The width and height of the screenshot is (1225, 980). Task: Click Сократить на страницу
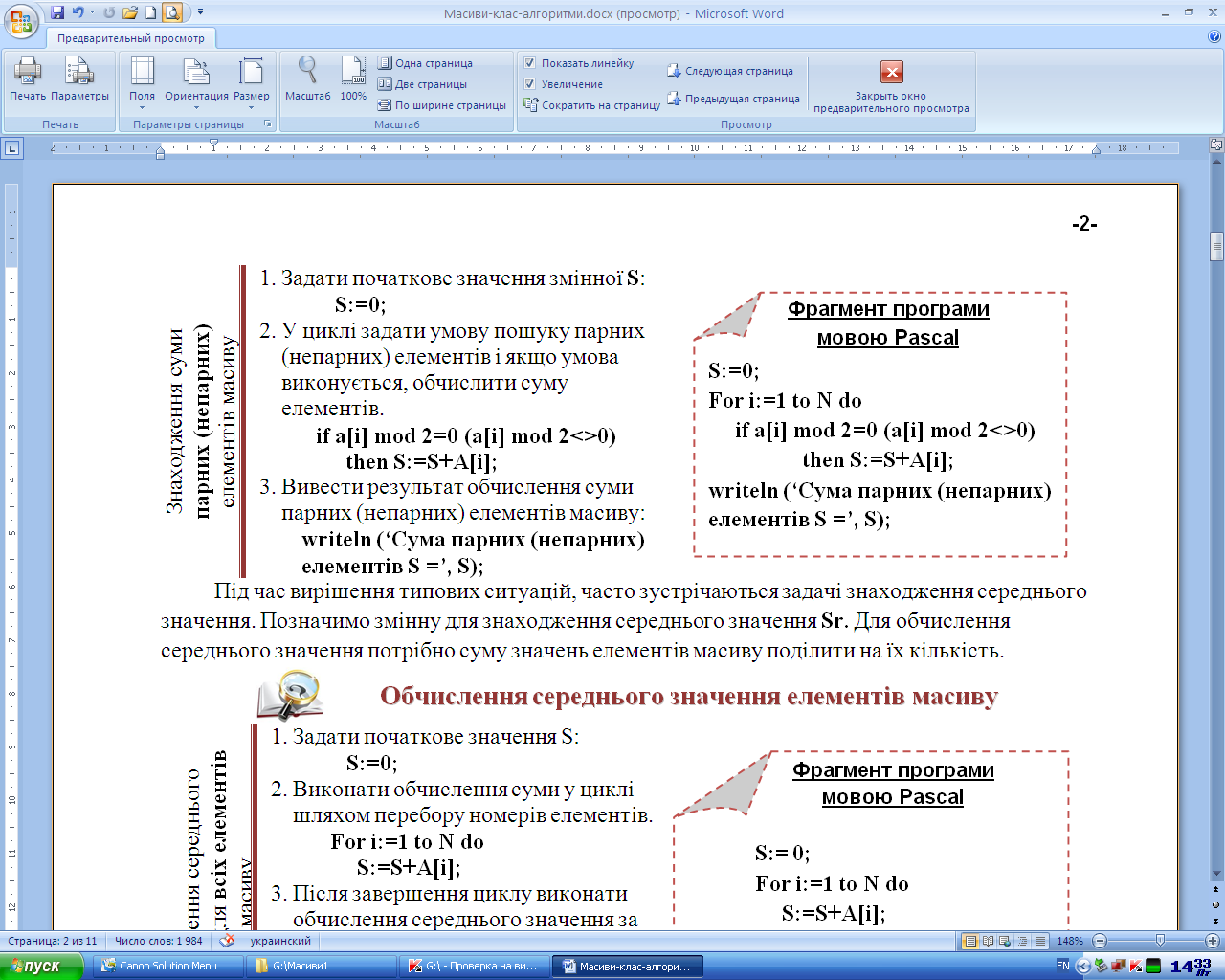tap(592, 105)
